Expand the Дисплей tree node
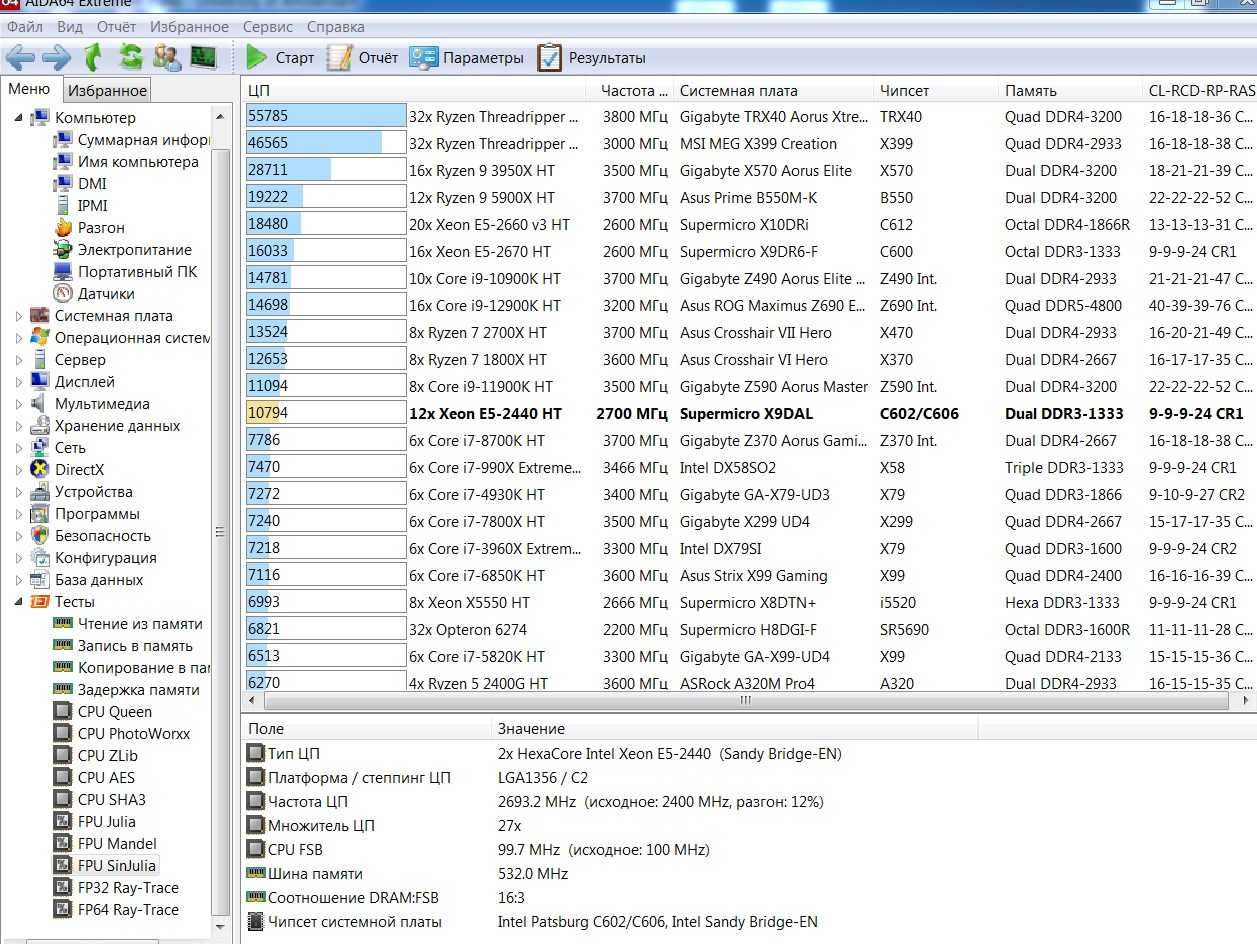This screenshot has width=1257, height=944. coord(19,382)
